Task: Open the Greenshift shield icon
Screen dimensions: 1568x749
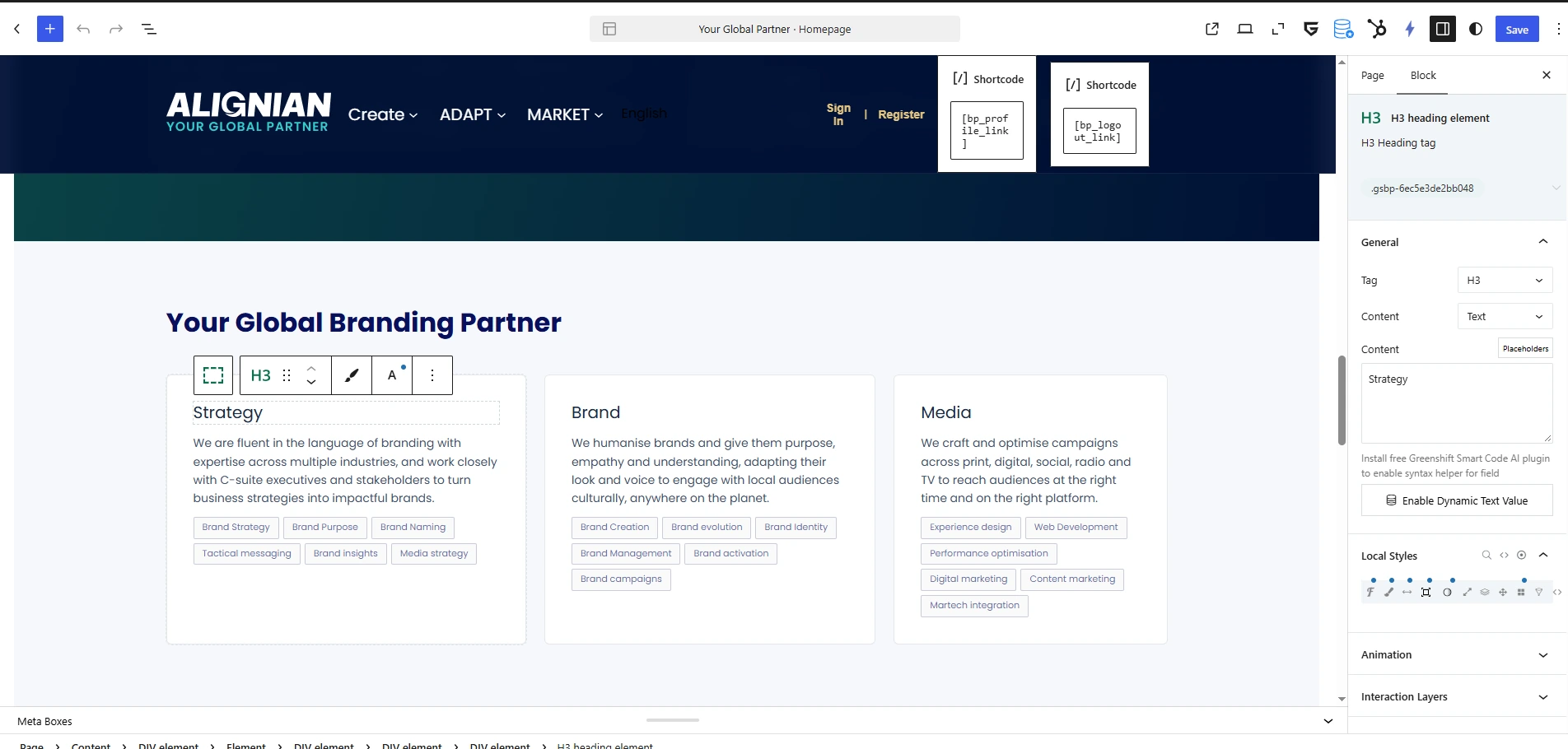Action: [x=1311, y=29]
